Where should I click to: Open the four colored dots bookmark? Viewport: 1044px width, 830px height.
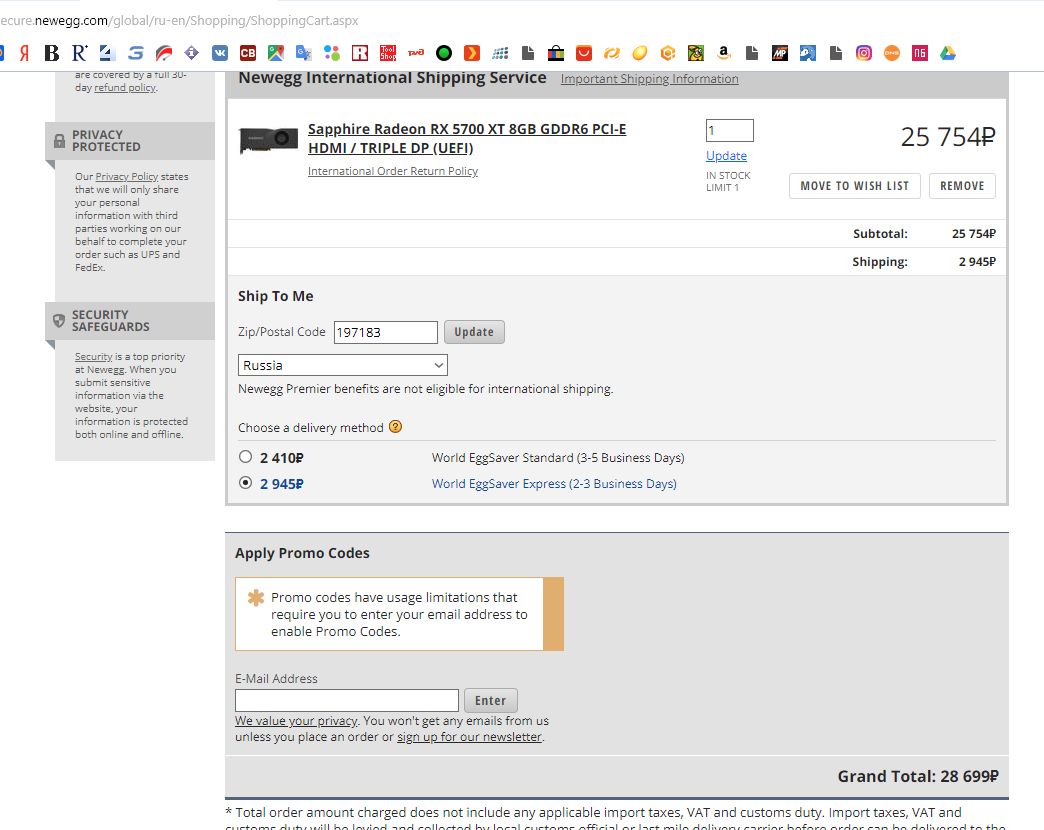(x=332, y=53)
